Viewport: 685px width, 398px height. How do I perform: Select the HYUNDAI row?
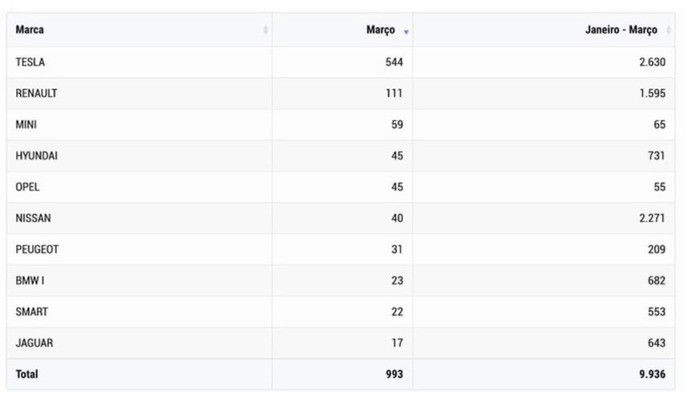click(341, 156)
